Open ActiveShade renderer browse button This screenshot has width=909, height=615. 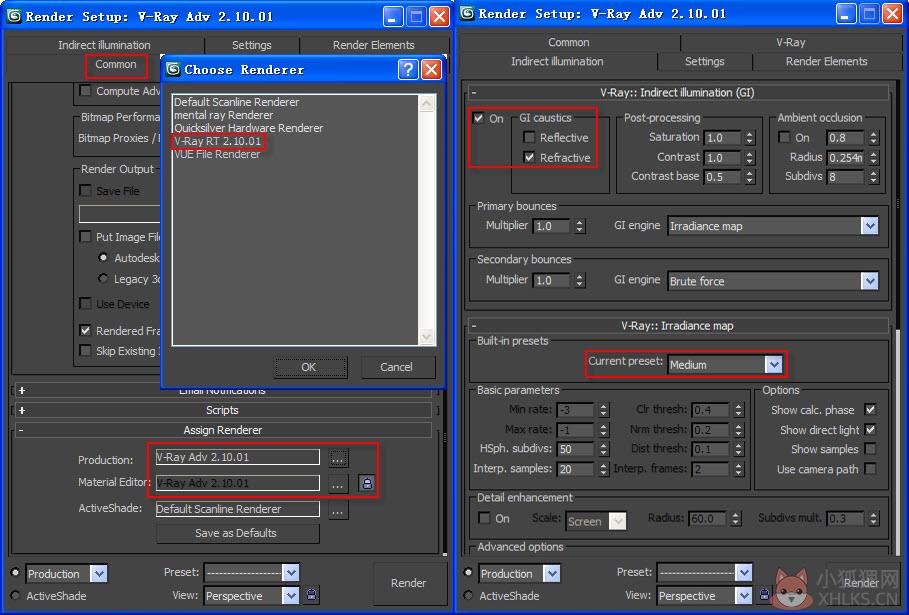click(x=338, y=510)
